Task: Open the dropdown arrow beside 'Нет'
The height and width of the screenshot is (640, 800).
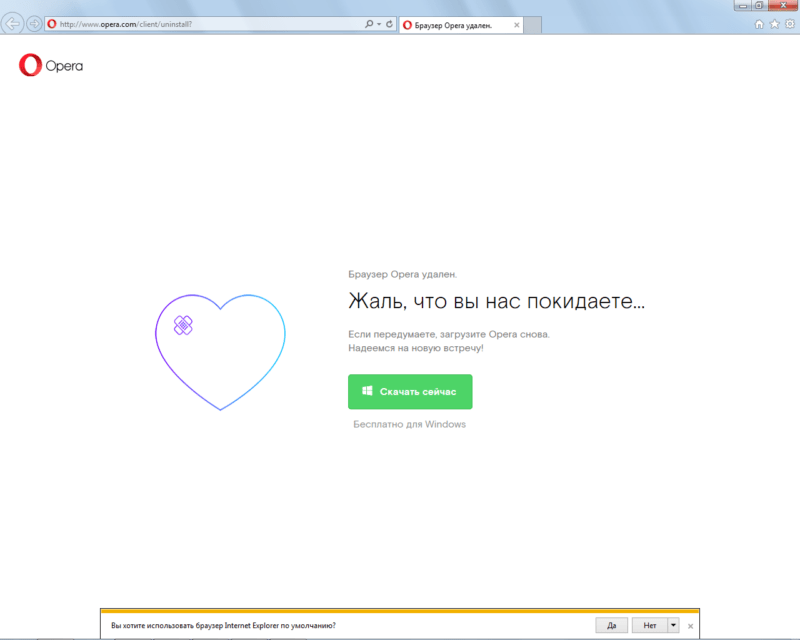Action: tap(673, 625)
